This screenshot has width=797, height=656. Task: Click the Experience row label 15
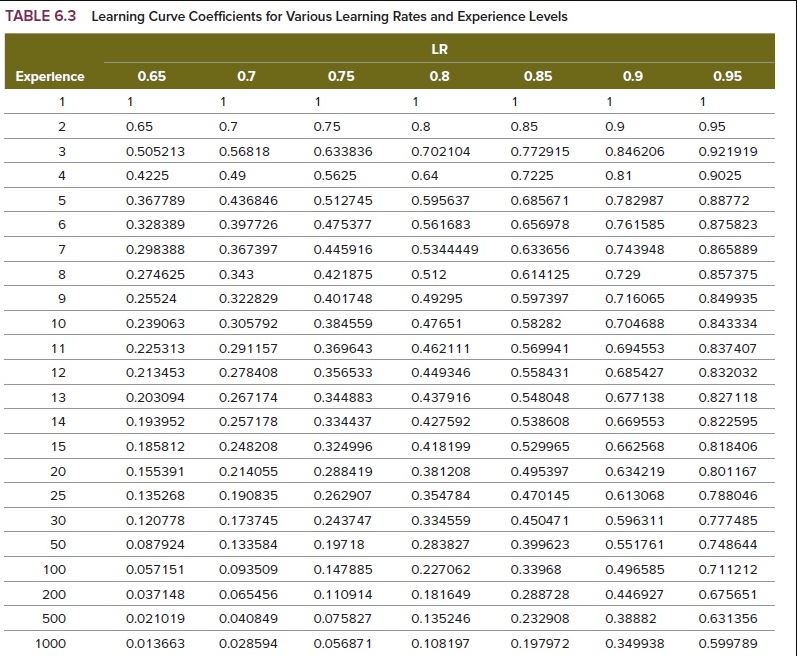coord(58,447)
